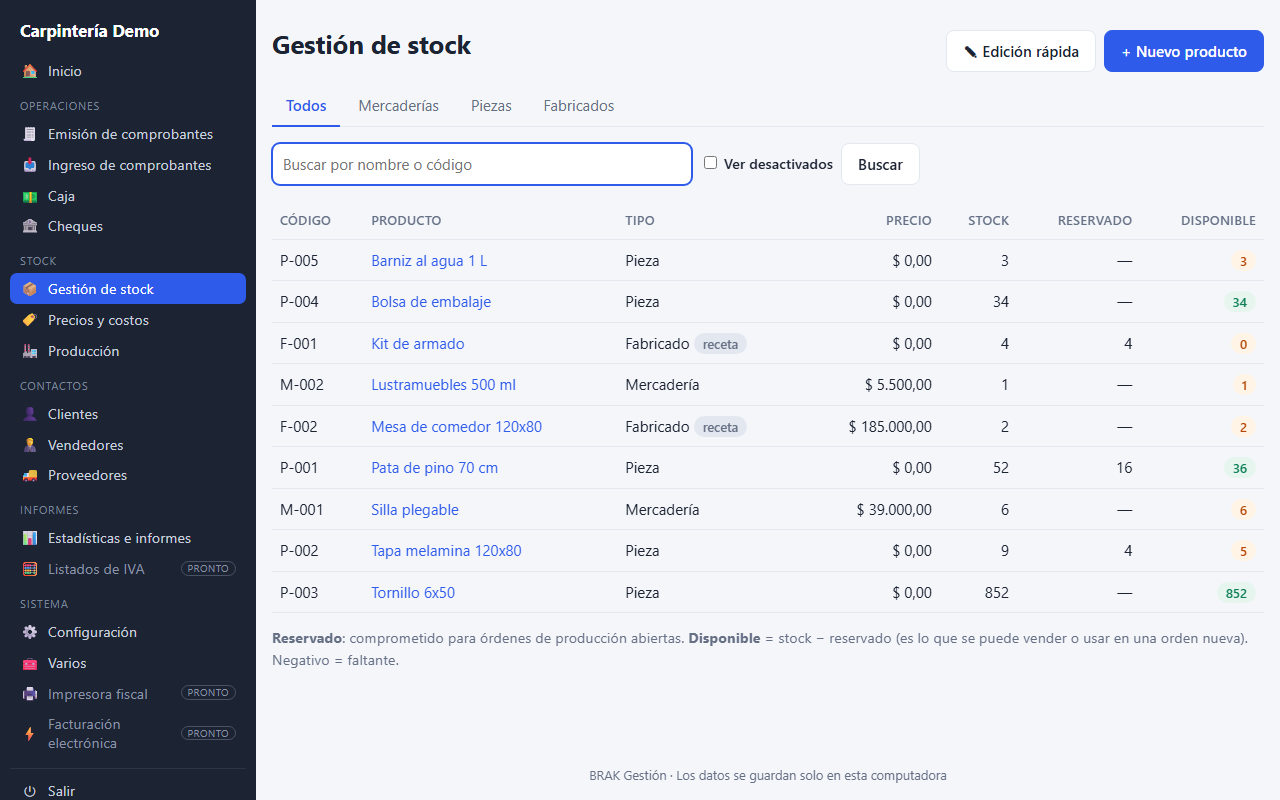Click the power icon beside Salir
Image resolution: width=1280 pixels, height=800 pixels.
[x=30, y=791]
